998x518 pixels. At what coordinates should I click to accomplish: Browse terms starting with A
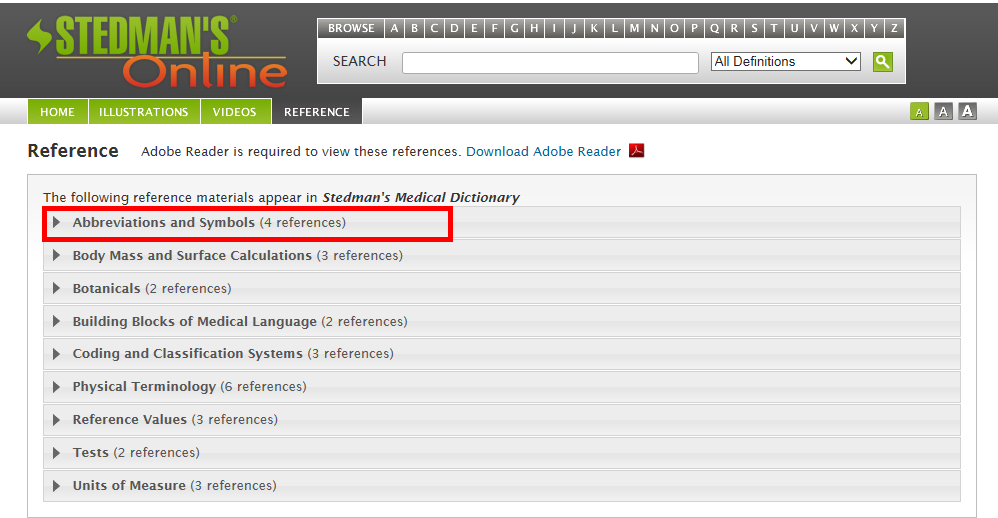point(395,28)
